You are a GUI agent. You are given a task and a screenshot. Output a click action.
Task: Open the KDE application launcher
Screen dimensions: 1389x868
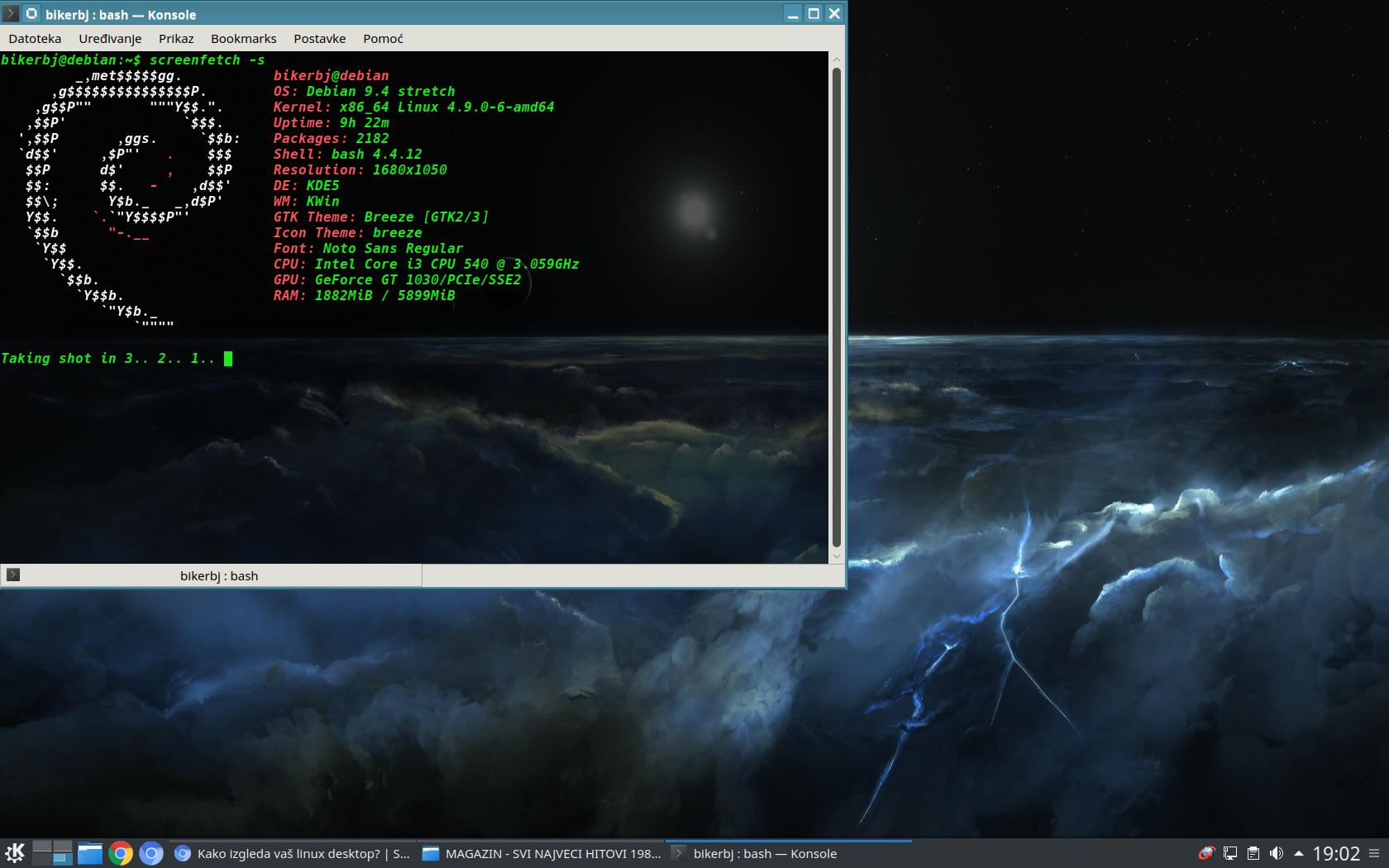coord(15,853)
